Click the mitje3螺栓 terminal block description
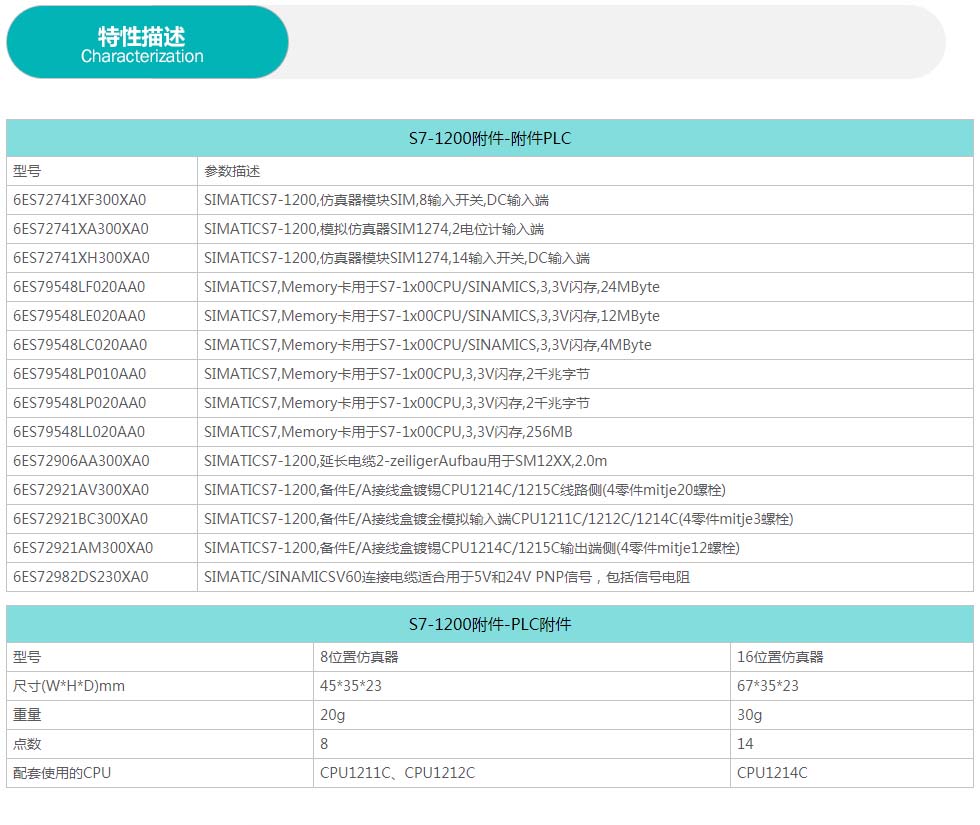The image size is (980, 825). [x=499, y=519]
